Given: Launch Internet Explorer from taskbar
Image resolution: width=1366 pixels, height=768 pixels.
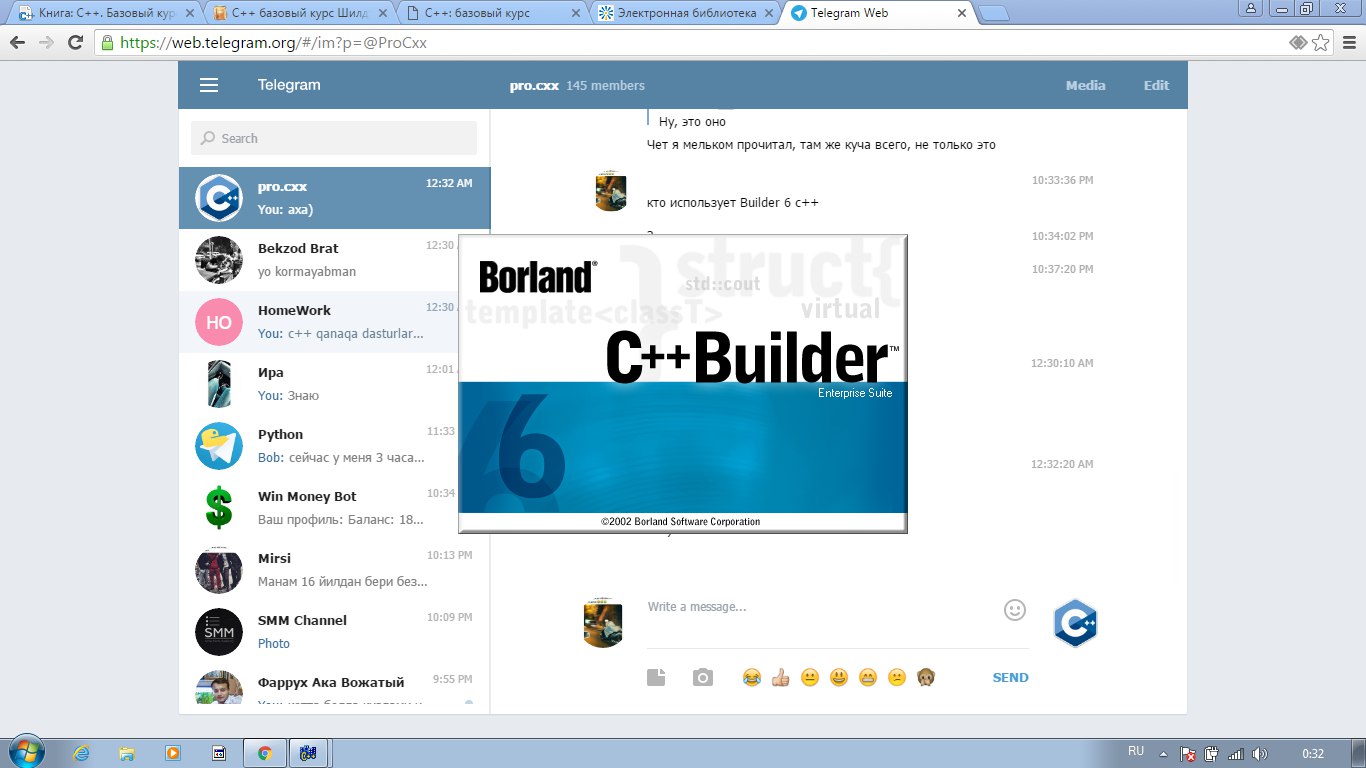Looking at the screenshot, I should pos(82,753).
